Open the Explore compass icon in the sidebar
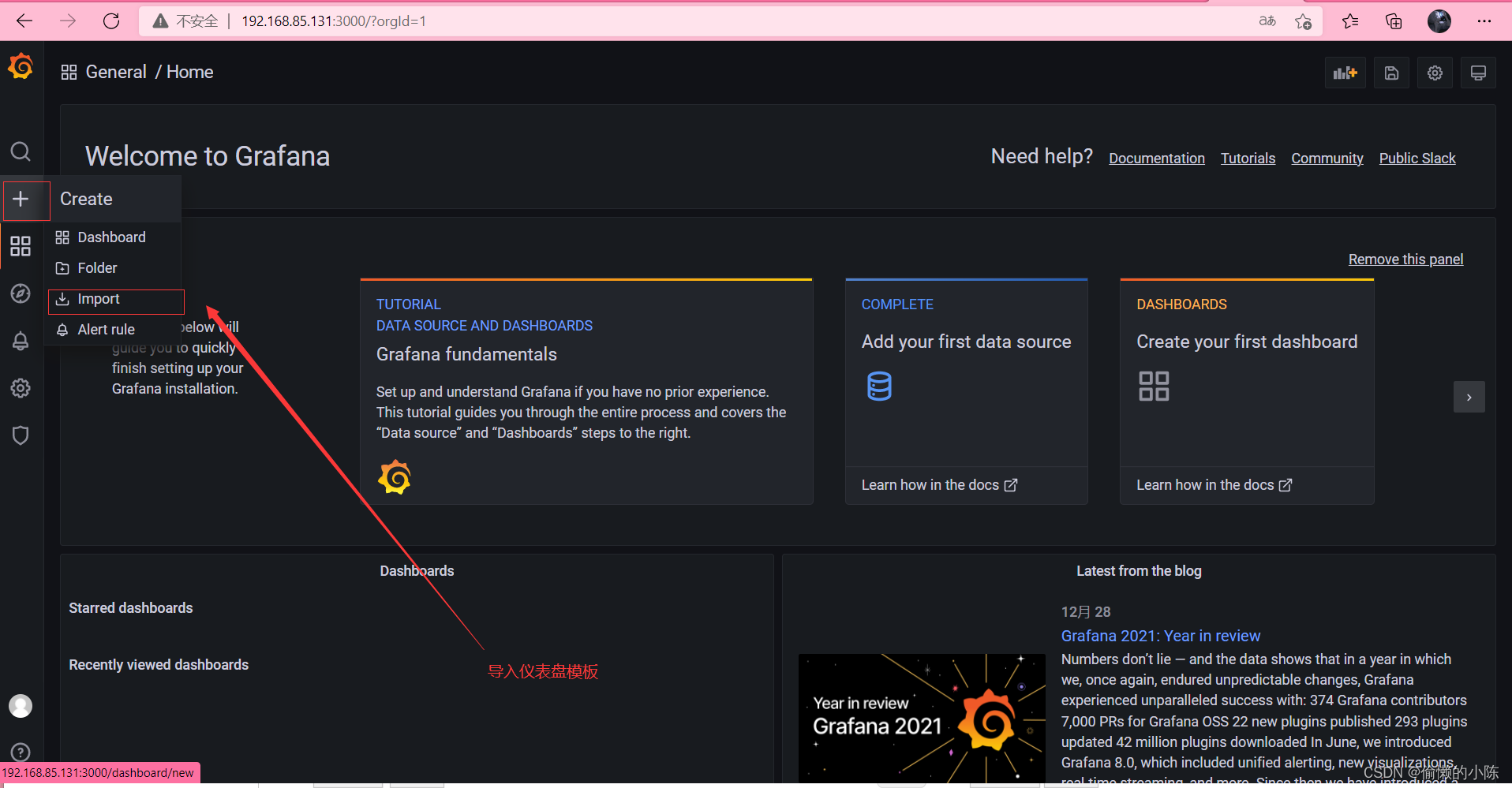Image resolution: width=1512 pixels, height=788 pixels. 21,293
